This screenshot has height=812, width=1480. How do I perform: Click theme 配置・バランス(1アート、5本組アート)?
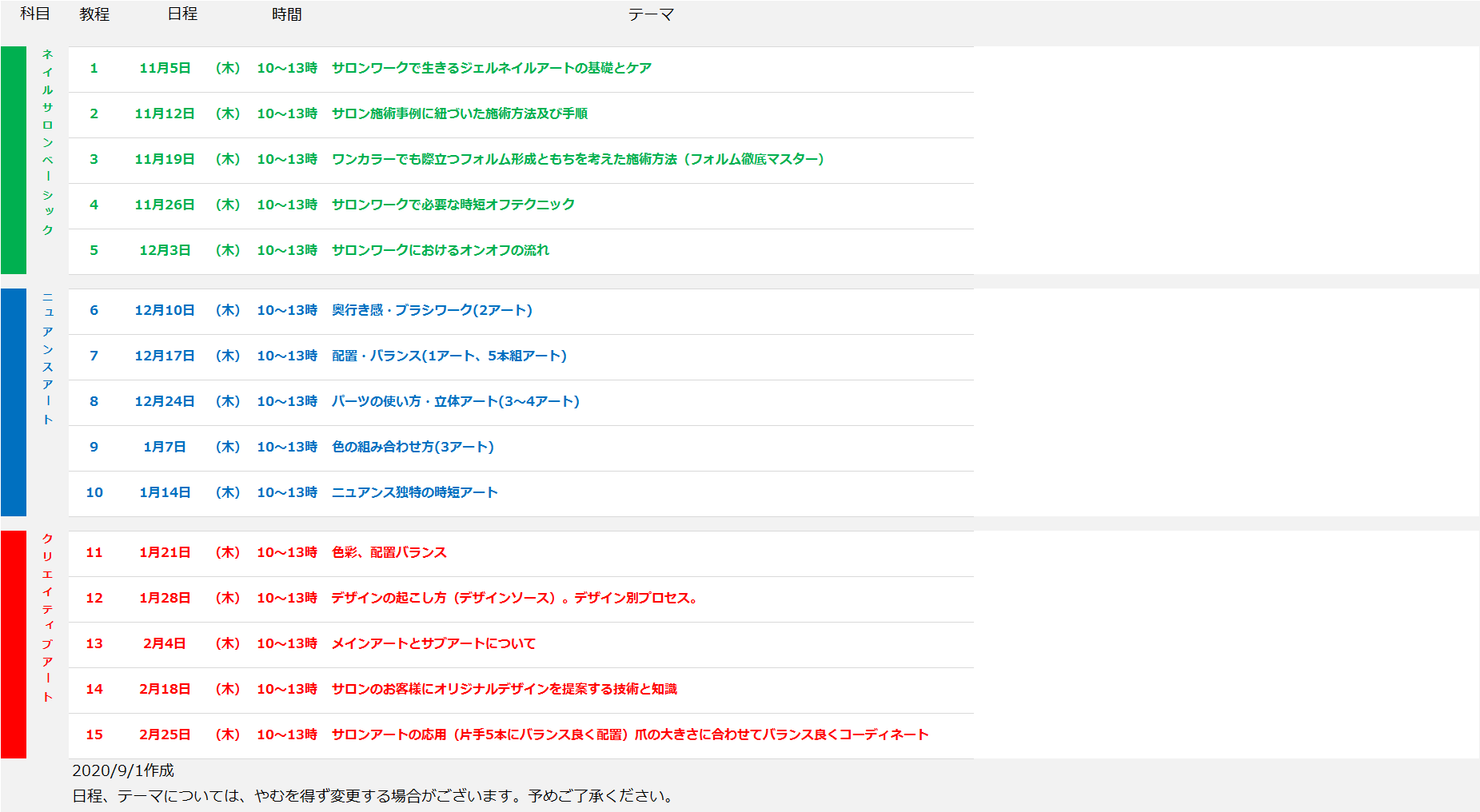(x=449, y=356)
